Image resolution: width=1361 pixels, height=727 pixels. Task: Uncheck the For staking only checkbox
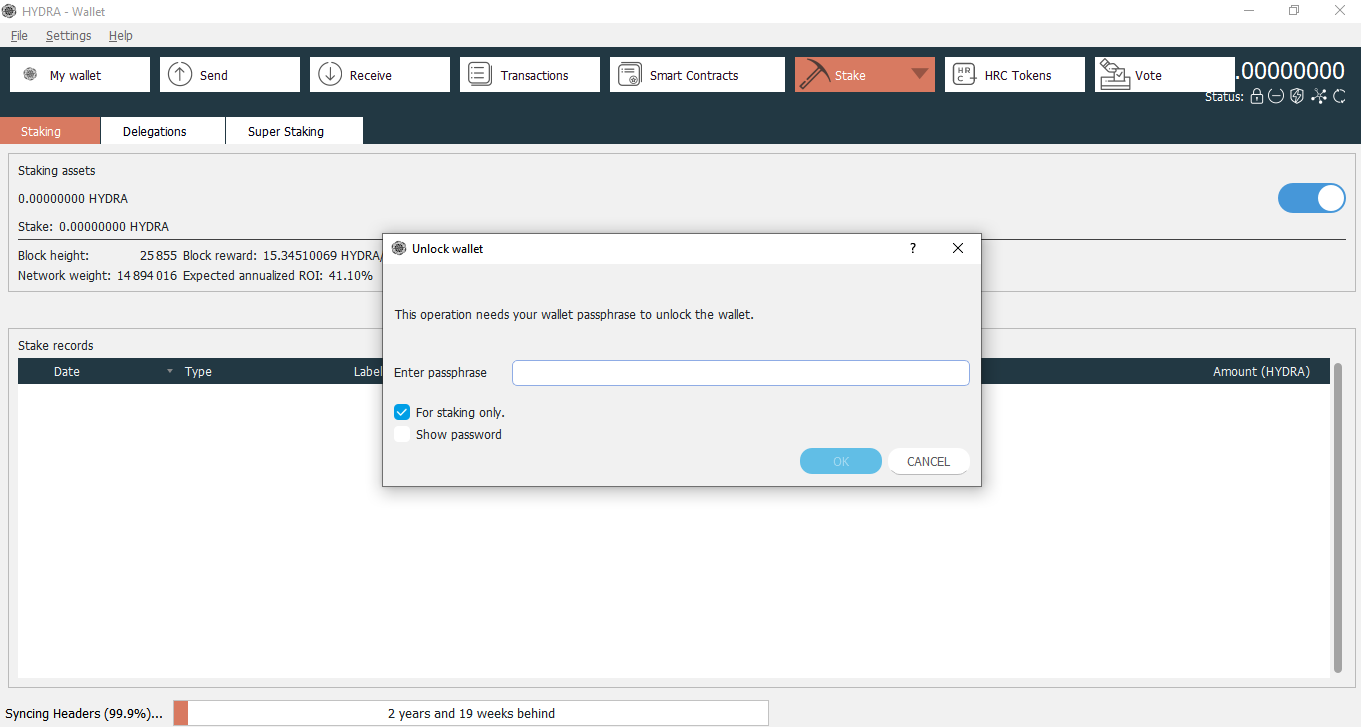[401, 411]
